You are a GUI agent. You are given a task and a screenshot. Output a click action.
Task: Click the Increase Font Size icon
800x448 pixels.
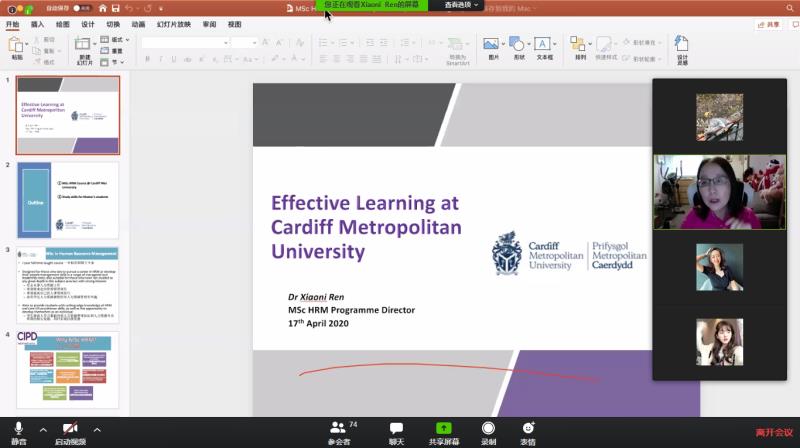tap(265, 42)
